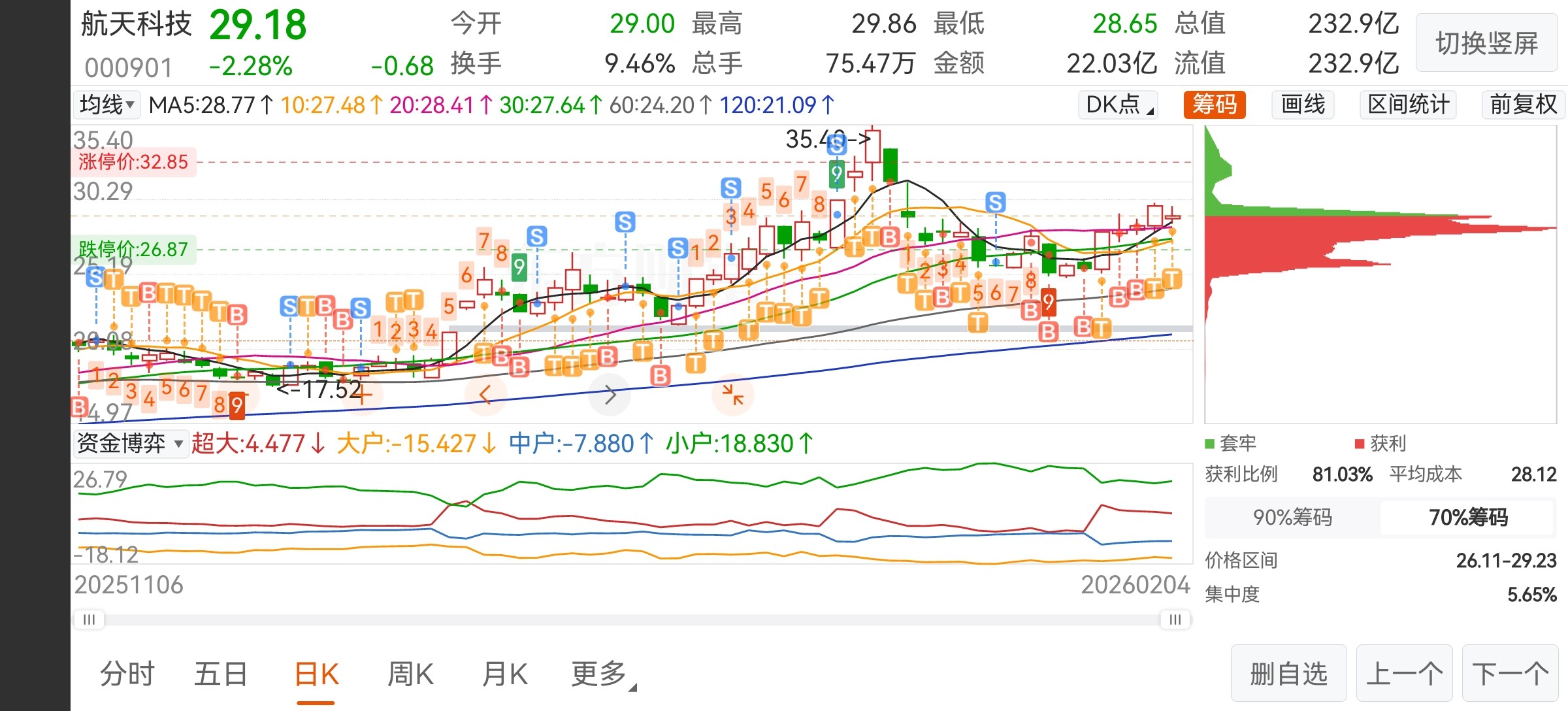This screenshot has width=1568, height=711.
Task: Expand the DK点 dropdown
Action: 1119,105
